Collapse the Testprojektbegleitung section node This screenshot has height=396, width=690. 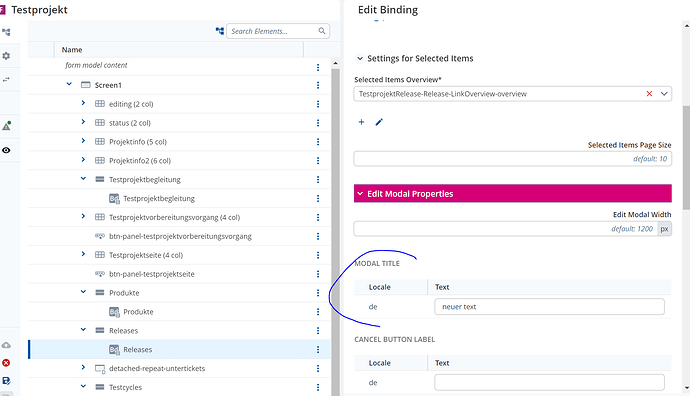[x=83, y=179]
